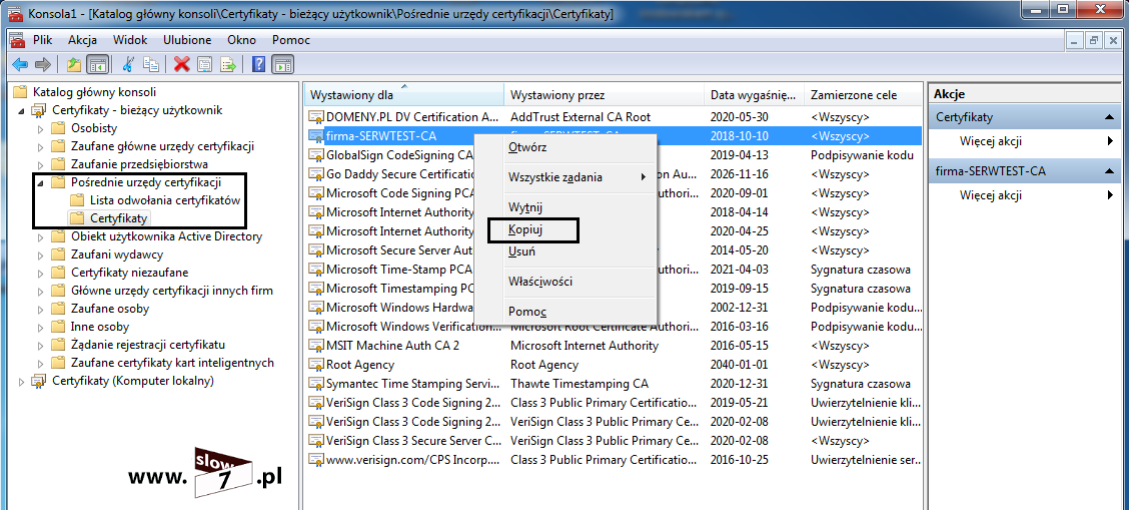Image resolution: width=1129 pixels, height=510 pixels.
Task: Toggle the console tree pane toolbar icon
Action: 96,65
